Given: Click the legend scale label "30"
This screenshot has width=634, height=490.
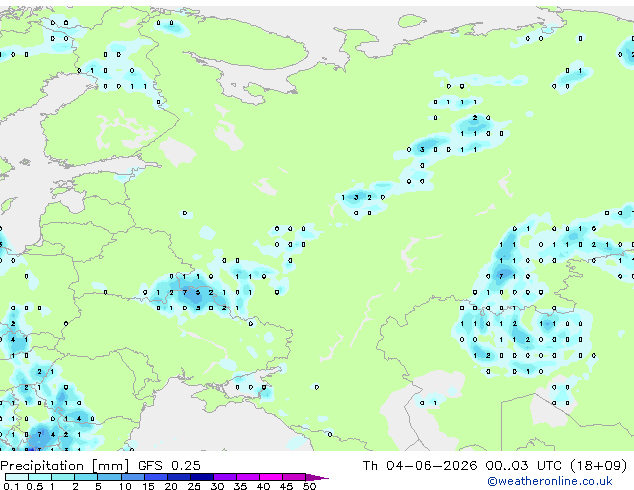Looking at the screenshot, I should click(x=217, y=486).
